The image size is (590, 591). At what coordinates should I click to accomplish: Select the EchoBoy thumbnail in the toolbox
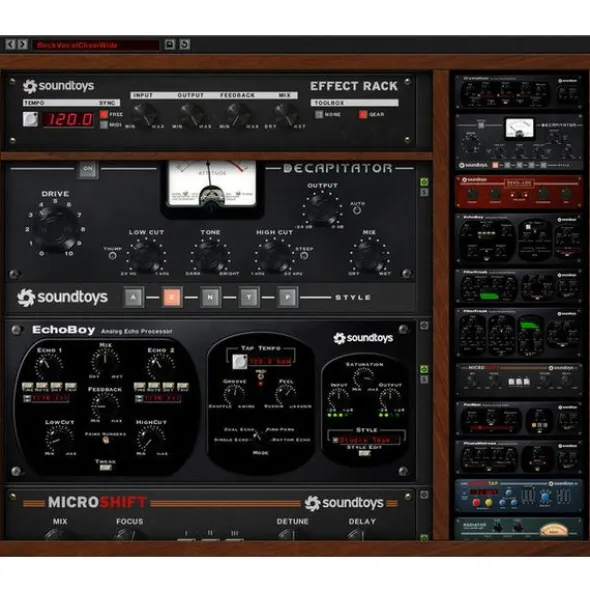coord(519,239)
